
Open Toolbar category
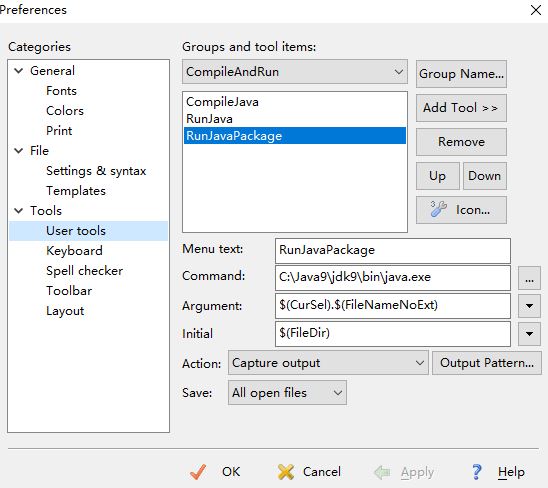point(69,291)
